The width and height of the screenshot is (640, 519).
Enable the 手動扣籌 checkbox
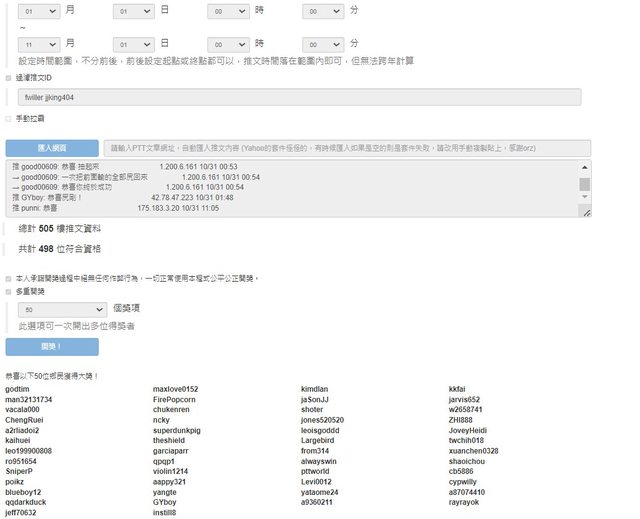click(9, 118)
